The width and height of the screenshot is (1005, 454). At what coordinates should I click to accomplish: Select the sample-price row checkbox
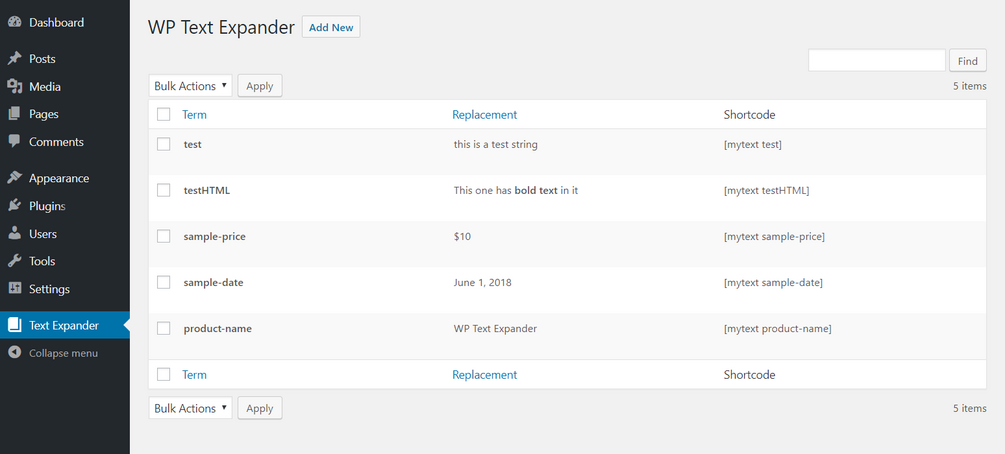[164, 236]
